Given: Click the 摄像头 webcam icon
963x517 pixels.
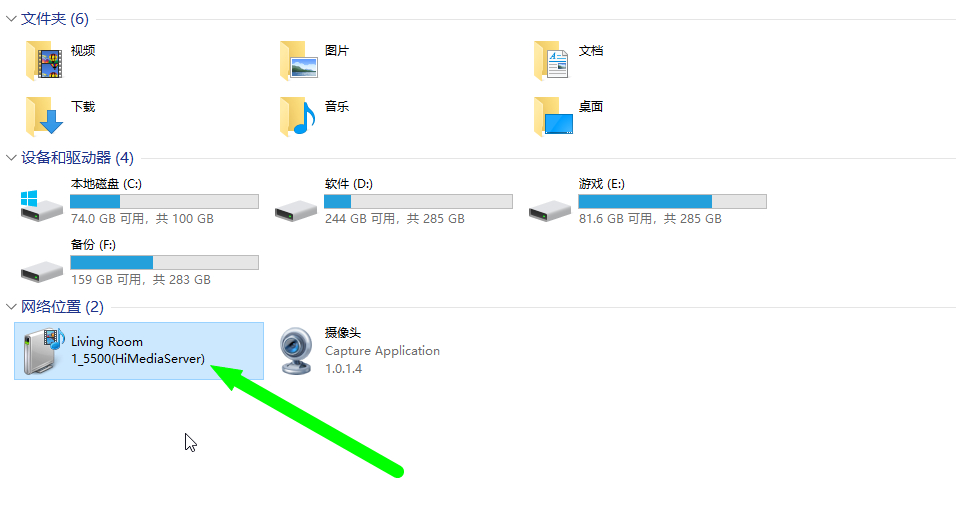Looking at the screenshot, I should click(x=296, y=351).
